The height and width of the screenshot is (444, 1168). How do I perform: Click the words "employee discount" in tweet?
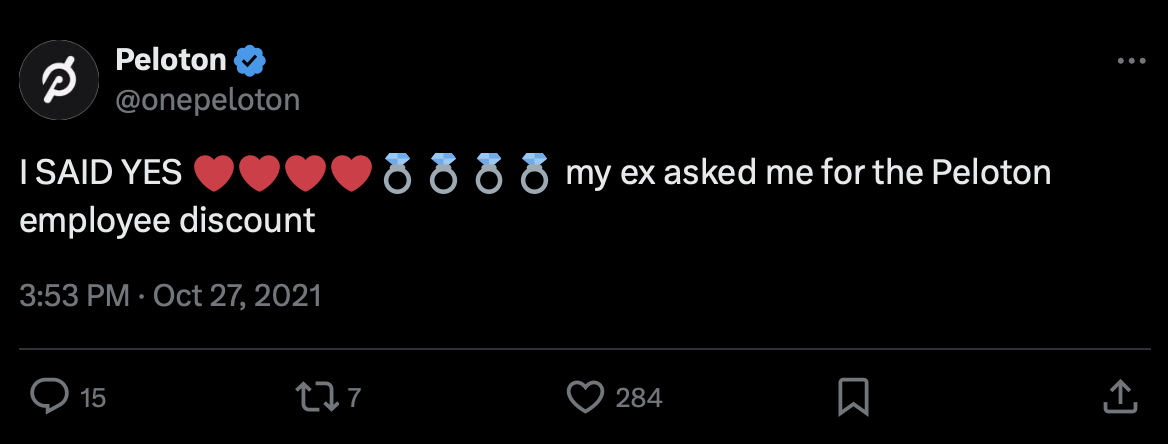167,219
